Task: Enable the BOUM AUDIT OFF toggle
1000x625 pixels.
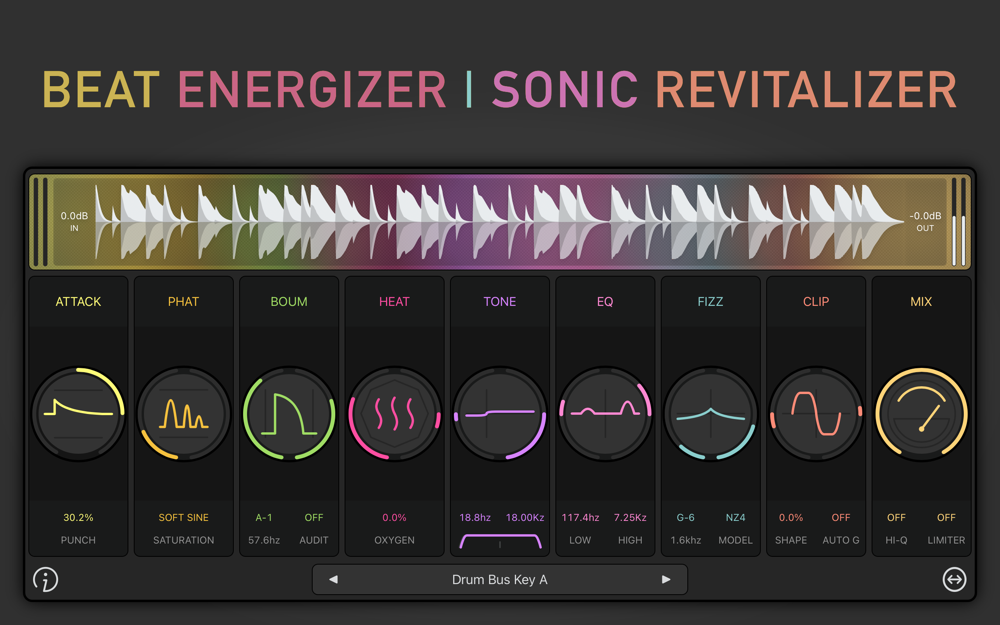Action: click(x=314, y=517)
